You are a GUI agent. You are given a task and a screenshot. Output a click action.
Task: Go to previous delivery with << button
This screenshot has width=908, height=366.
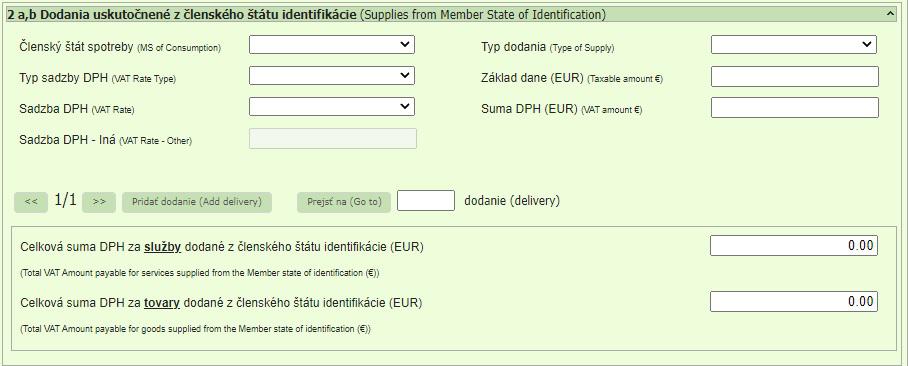31,202
